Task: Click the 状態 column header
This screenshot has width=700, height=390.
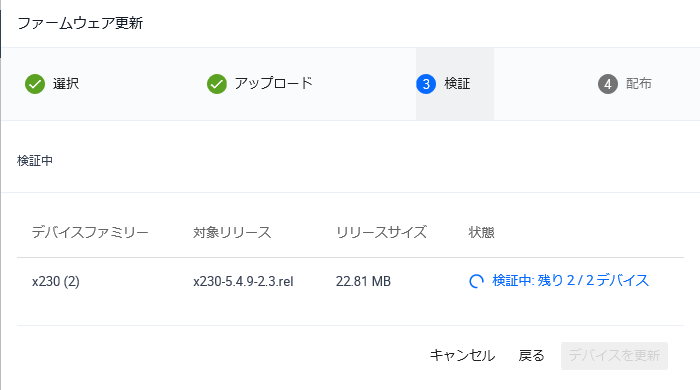Action: coord(481,232)
